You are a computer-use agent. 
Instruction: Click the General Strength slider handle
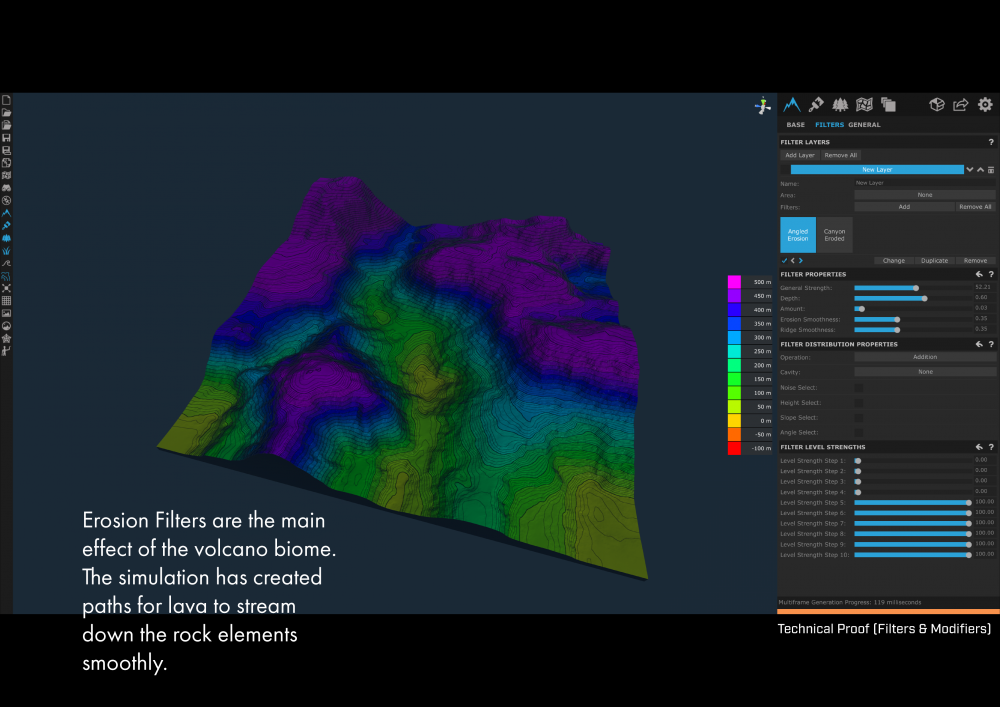pos(916,287)
